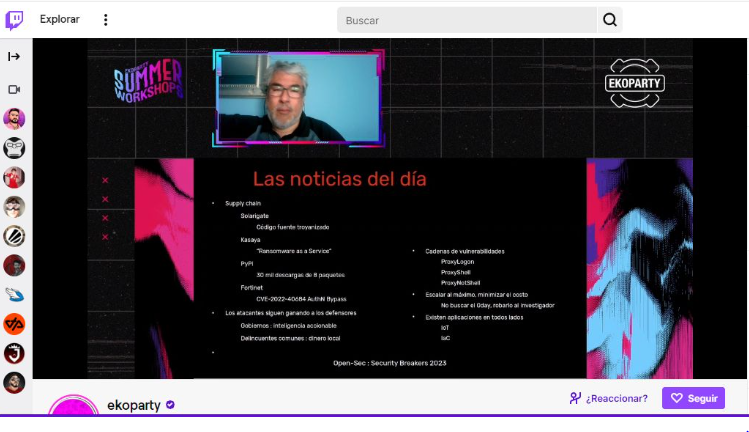Screen dimensions: 749x432
Task: Click the heart icon on the Seguir button
Action: coord(676,398)
